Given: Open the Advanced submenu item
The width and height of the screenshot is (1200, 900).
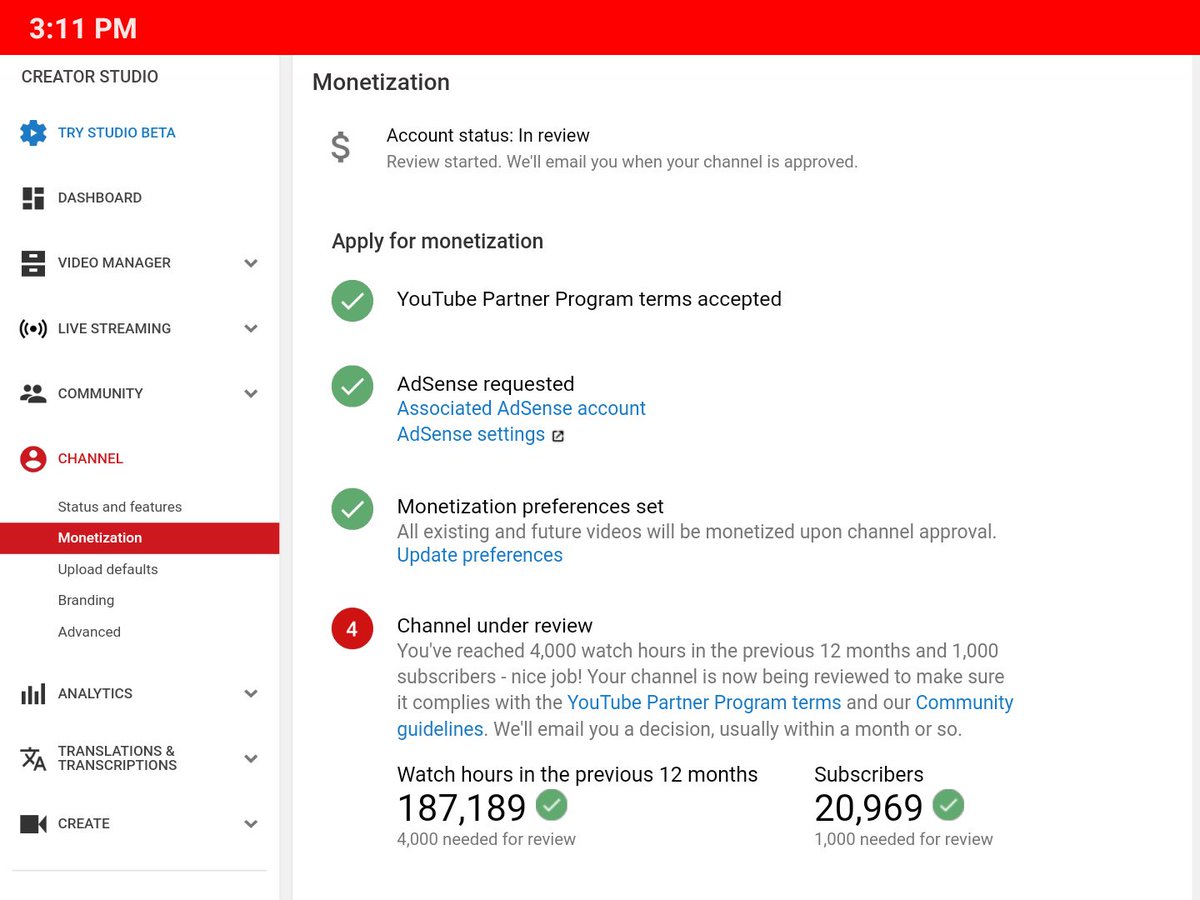Looking at the screenshot, I should click(x=89, y=632).
